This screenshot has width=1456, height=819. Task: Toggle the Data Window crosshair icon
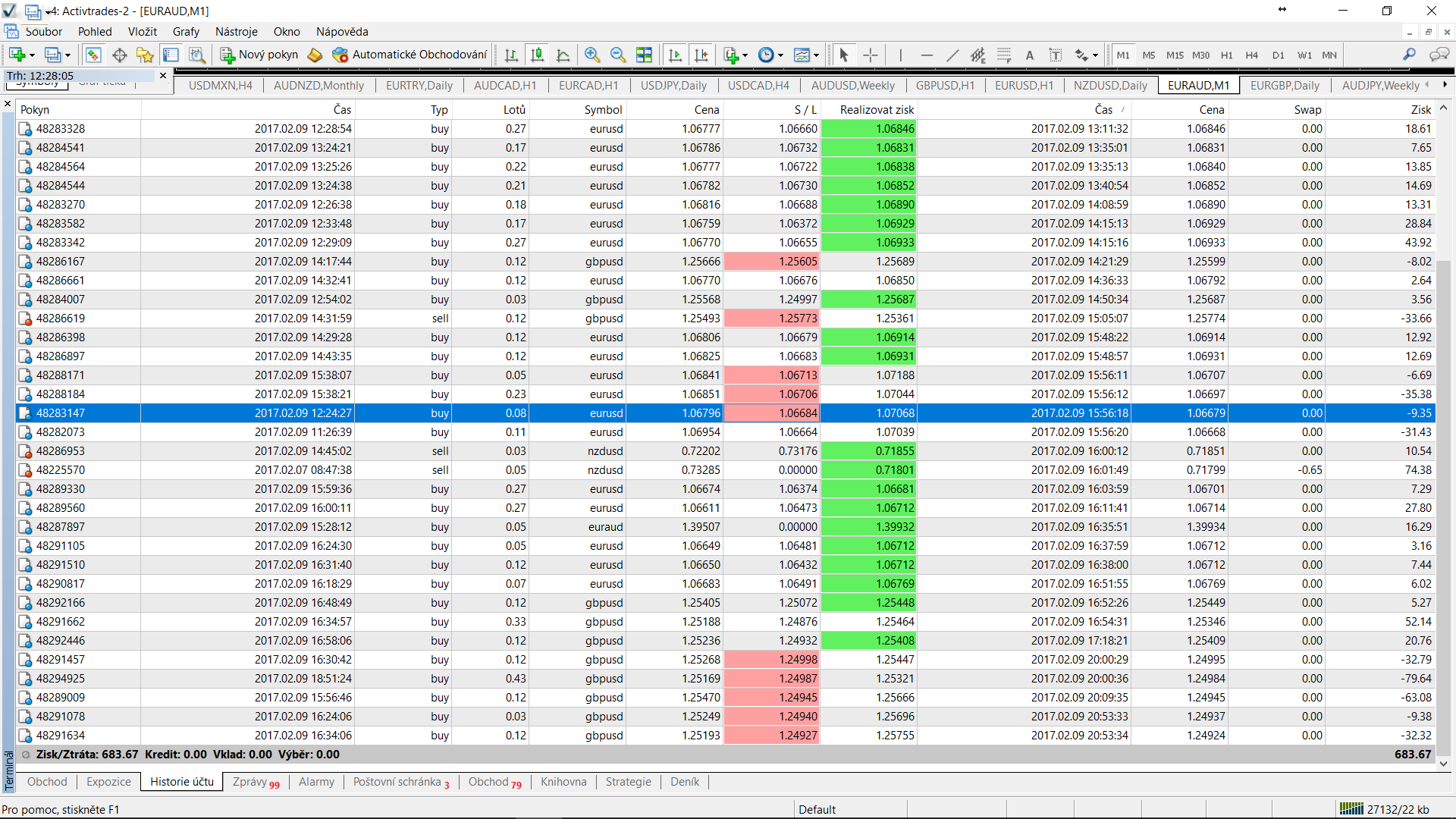119,55
